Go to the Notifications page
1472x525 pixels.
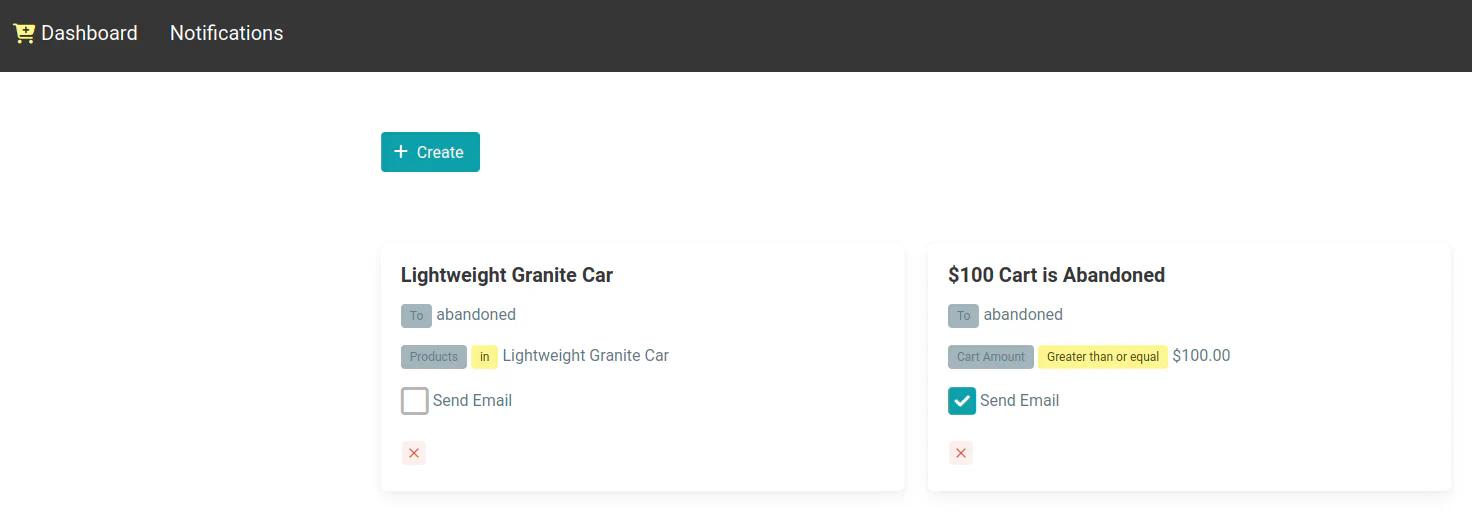coord(226,33)
